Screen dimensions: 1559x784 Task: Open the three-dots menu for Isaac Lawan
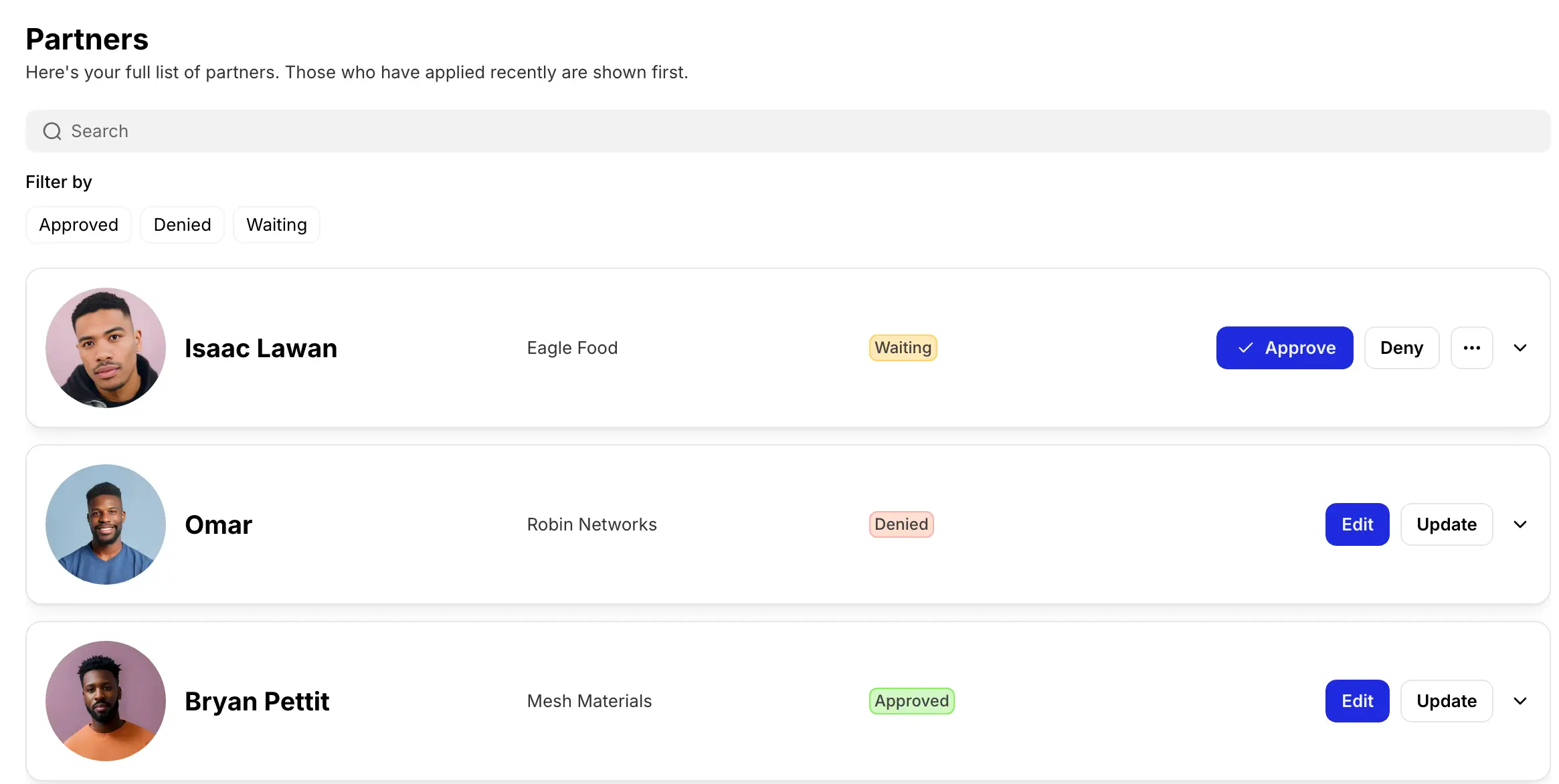tap(1471, 348)
